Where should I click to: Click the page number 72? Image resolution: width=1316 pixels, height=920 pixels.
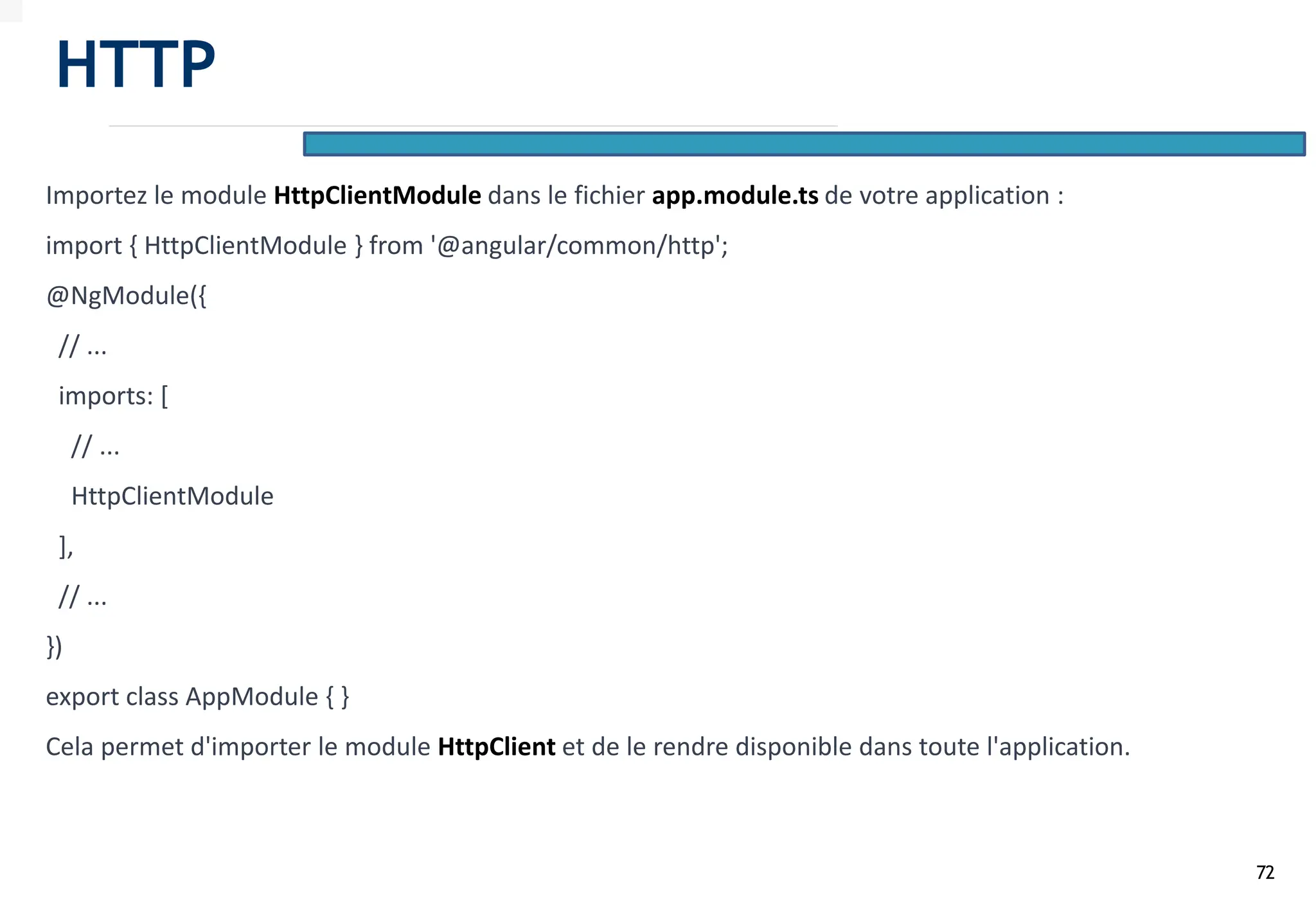1265,872
